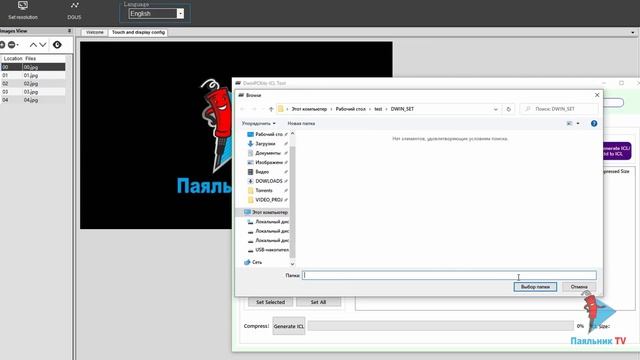Click the compress progress bar
The image size is (640, 360).
click(x=440, y=326)
